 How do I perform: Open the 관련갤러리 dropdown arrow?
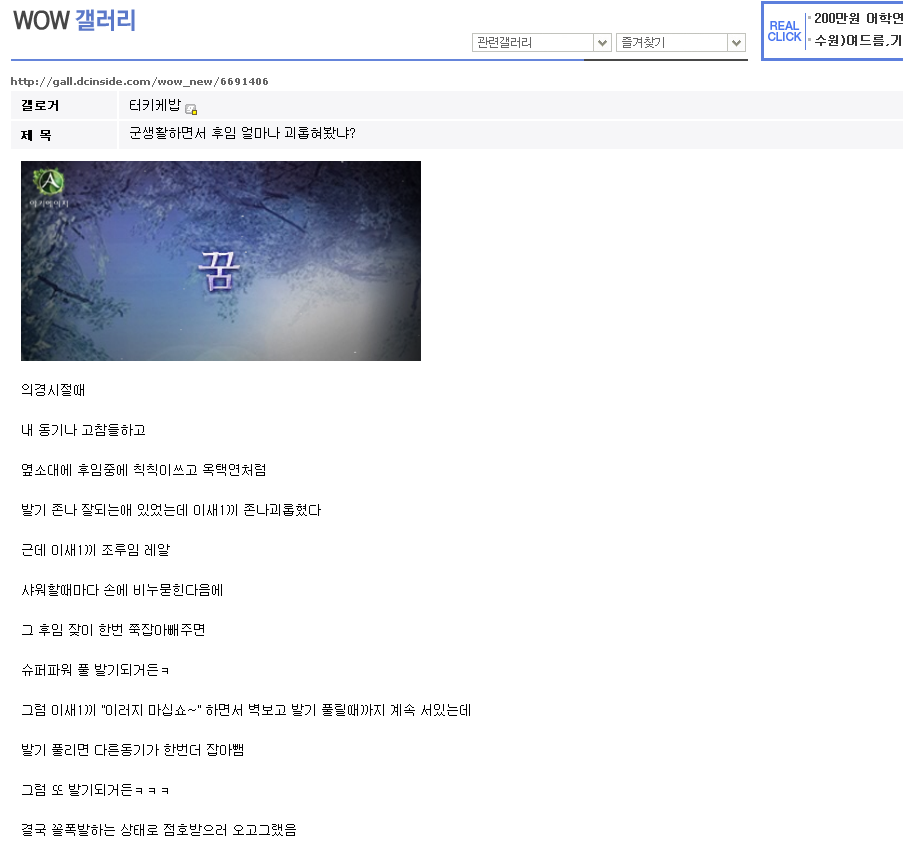(602, 43)
